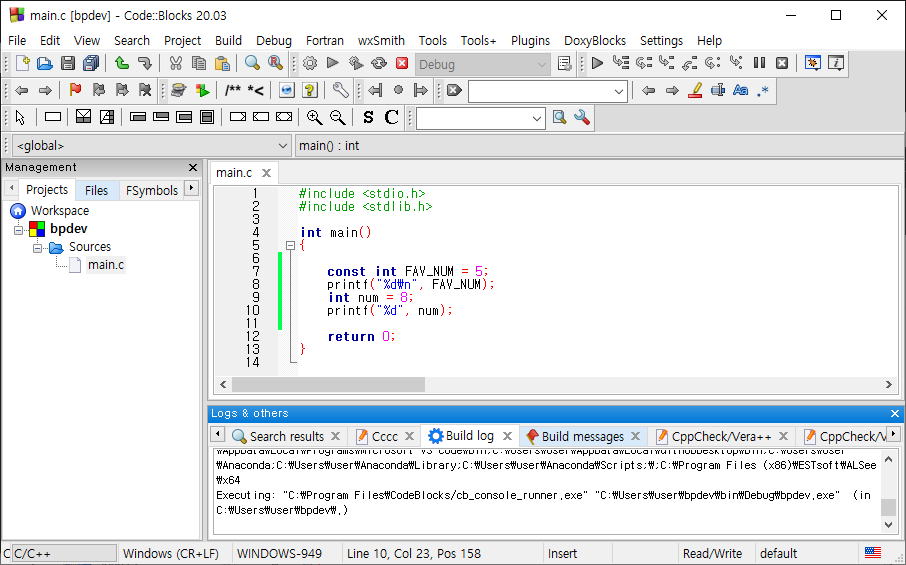Close the main.c editor tab
This screenshot has width=906, height=565.
click(x=266, y=173)
